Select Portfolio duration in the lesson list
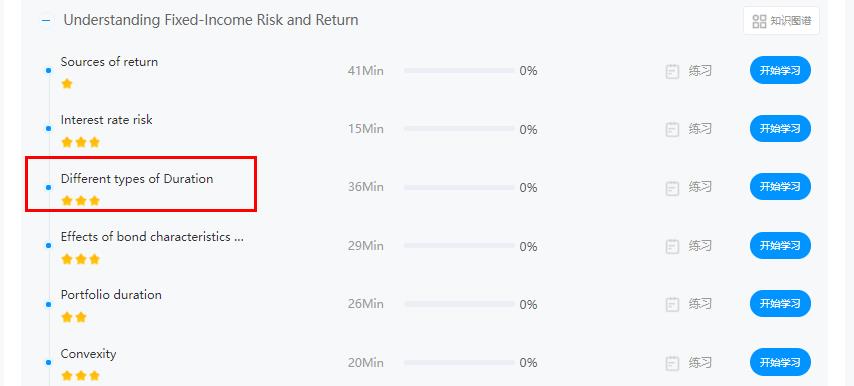The height and width of the screenshot is (386, 854). tap(111, 295)
